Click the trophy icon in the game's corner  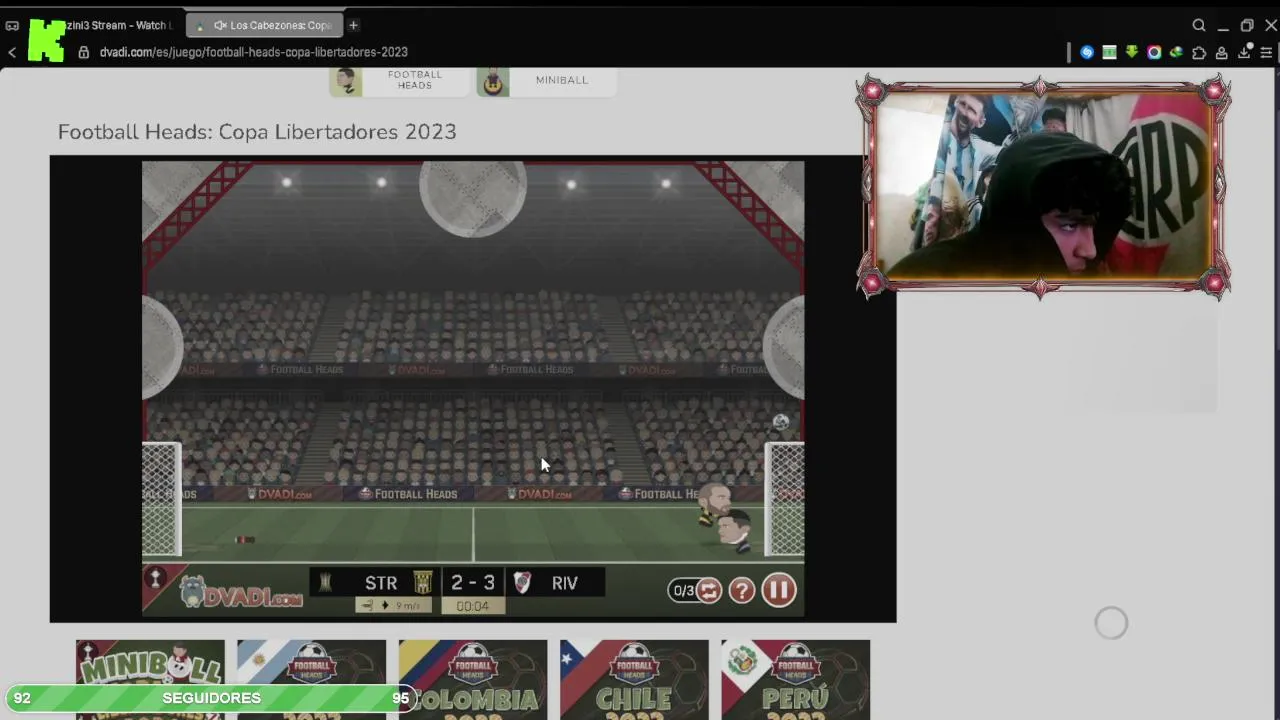pos(156,578)
